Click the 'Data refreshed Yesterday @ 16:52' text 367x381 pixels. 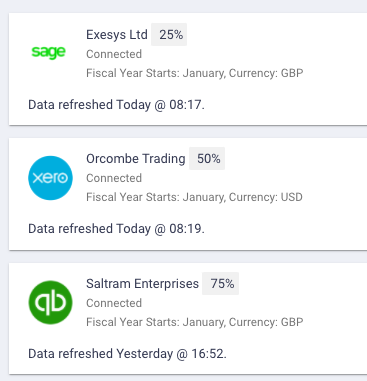click(127, 354)
